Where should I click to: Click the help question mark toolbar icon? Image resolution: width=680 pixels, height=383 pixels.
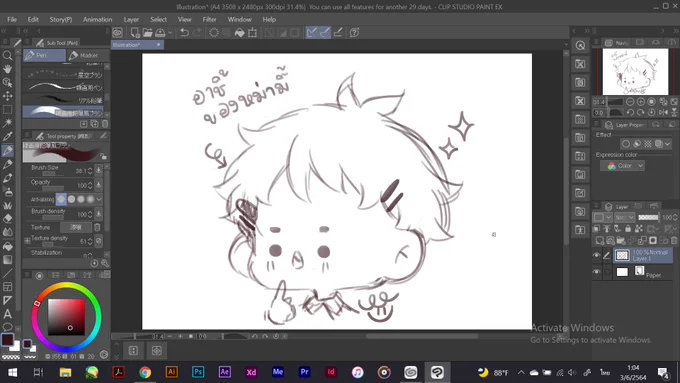pos(354,33)
